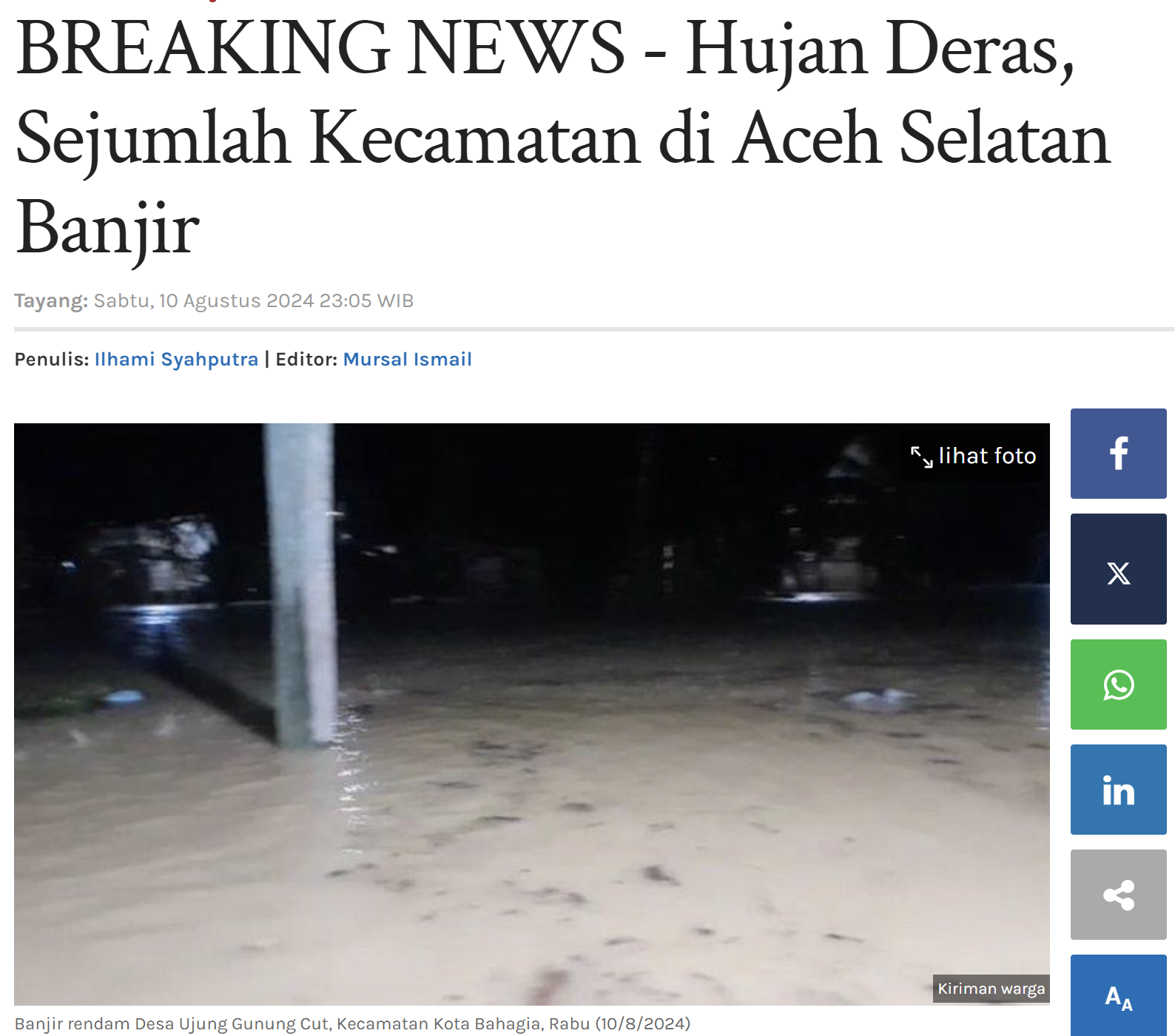
Task: Click the utility pole in the flood photo
Action: point(301,585)
